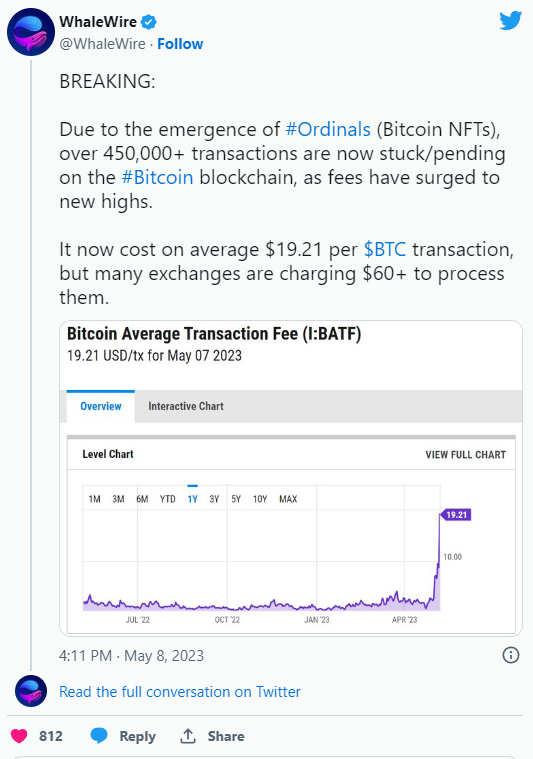Read the full conversation on Twitter
Screen dimensions: 533x759
point(180,692)
